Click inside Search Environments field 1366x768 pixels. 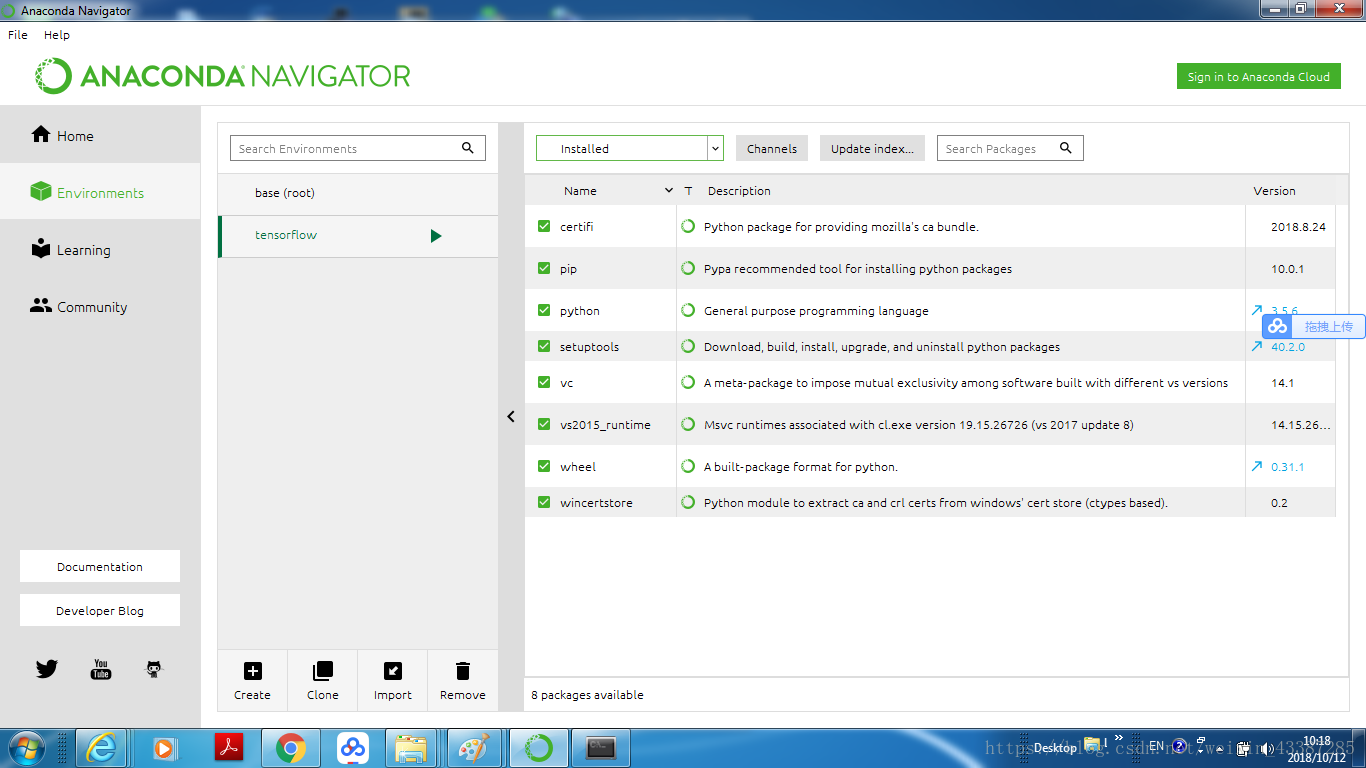point(357,148)
